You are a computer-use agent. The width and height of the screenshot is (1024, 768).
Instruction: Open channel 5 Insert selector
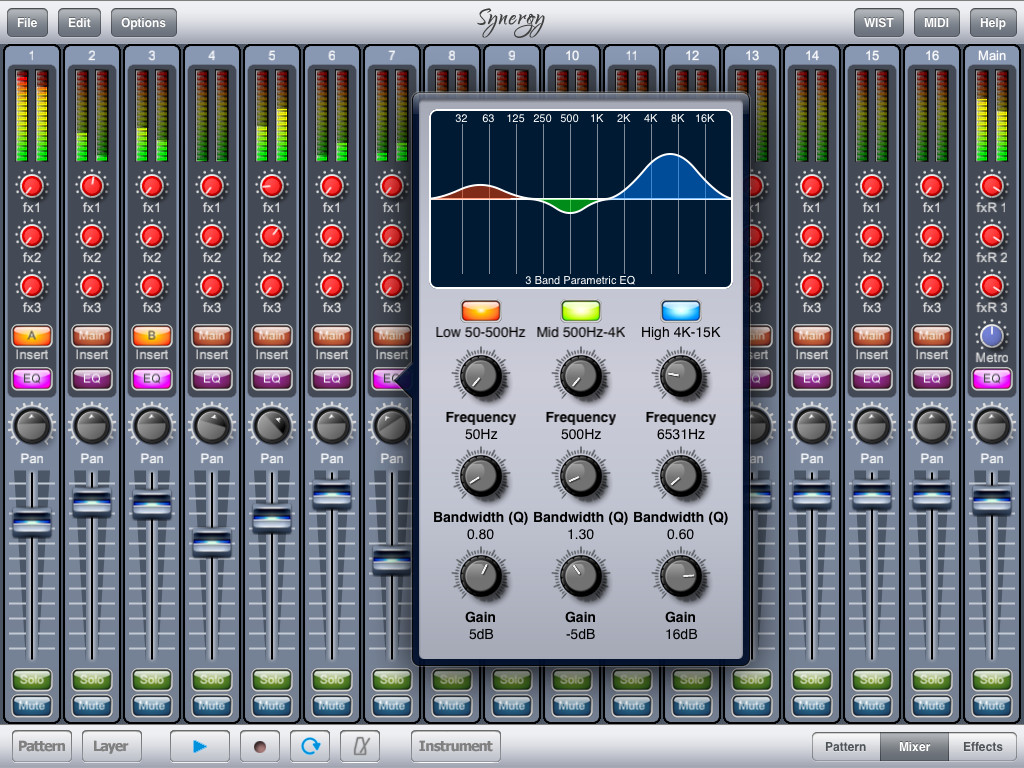point(272,336)
